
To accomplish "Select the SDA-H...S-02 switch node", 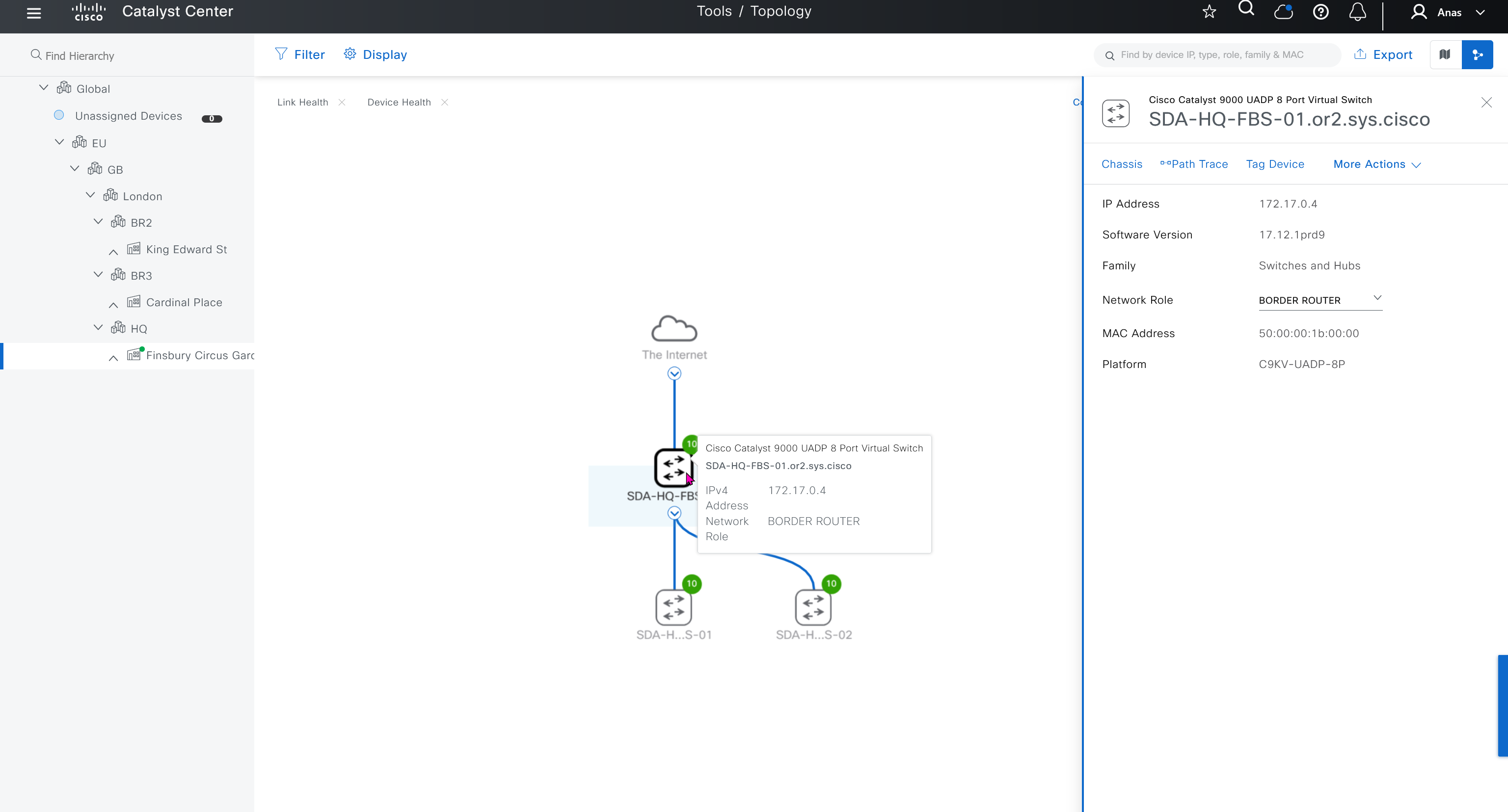I will pos(812,607).
